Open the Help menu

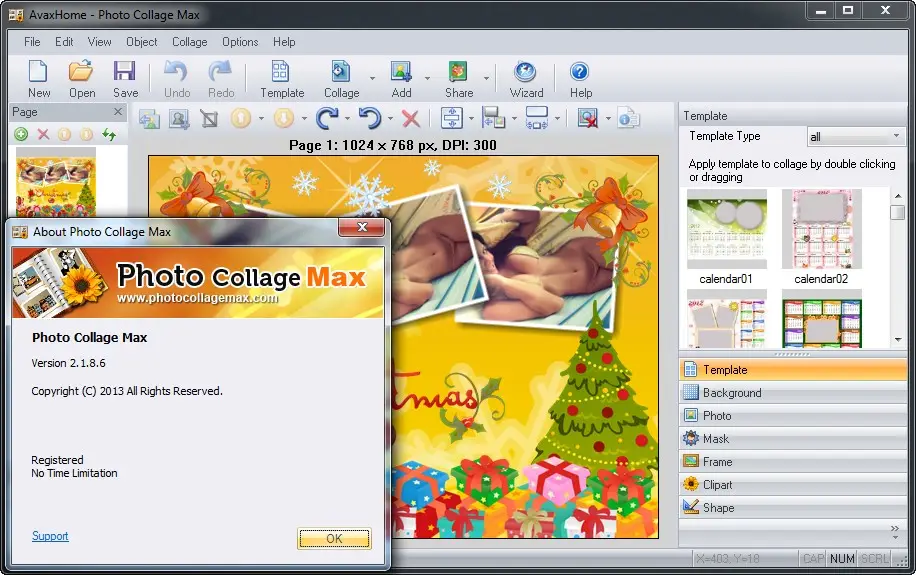pos(284,42)
